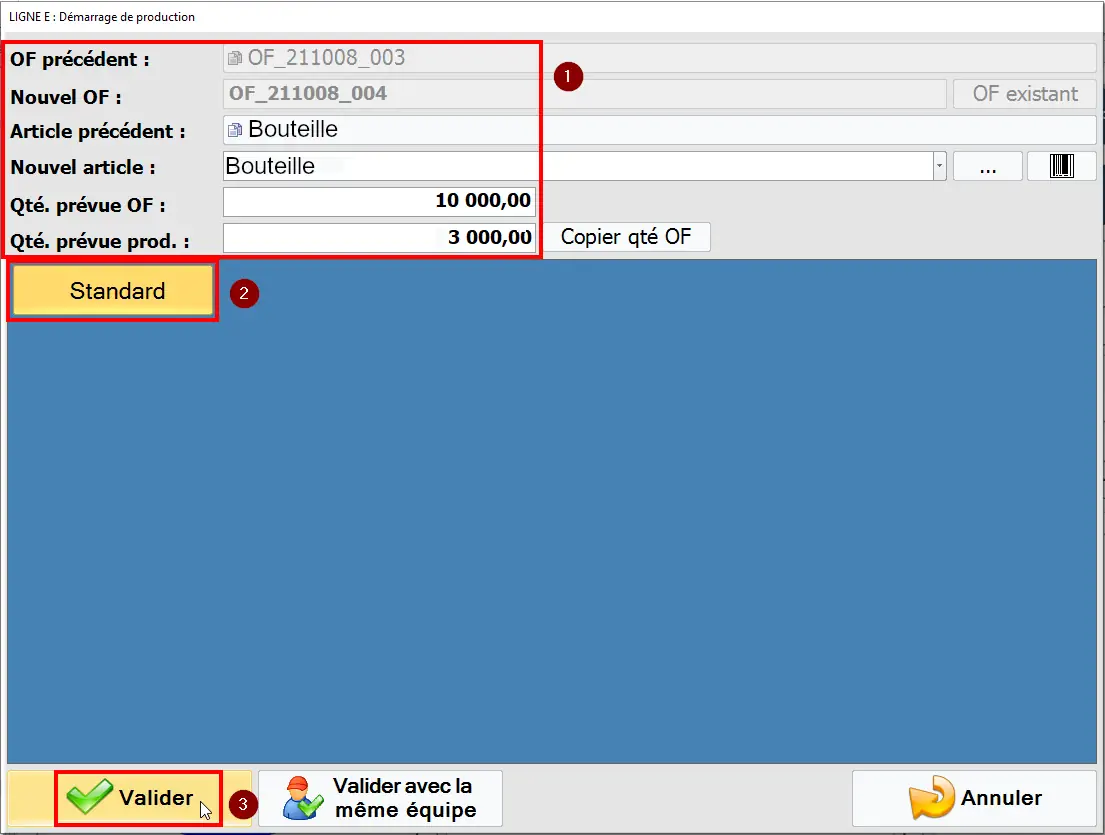The height and width of the screenshot is (835, 1105).
Task: Click document icon beside OF_211008_003
Action: pyautogui.click(x=235, y=58)
